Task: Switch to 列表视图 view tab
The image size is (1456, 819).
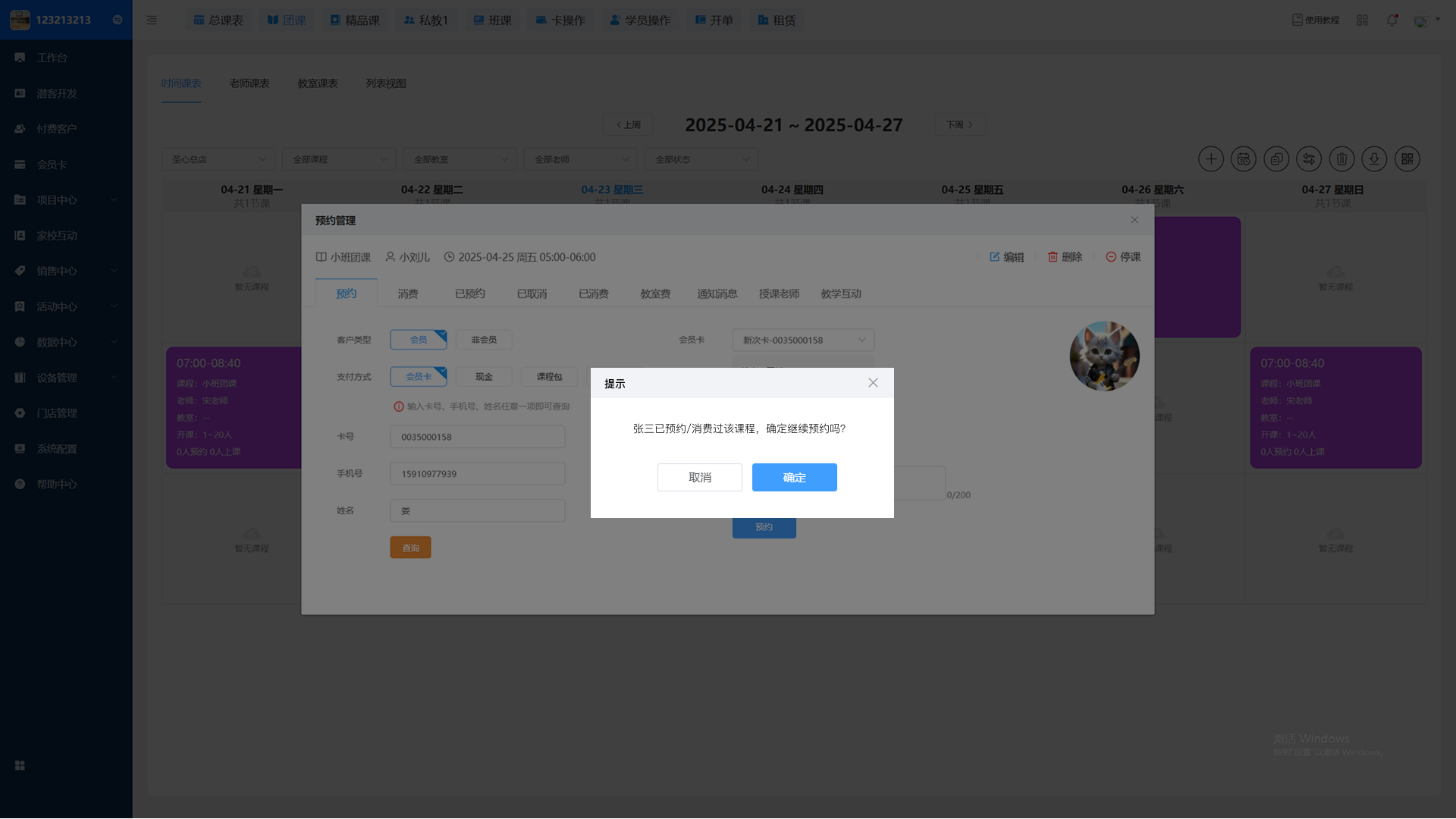Action: pyautogui.click(x=386, y=83)
